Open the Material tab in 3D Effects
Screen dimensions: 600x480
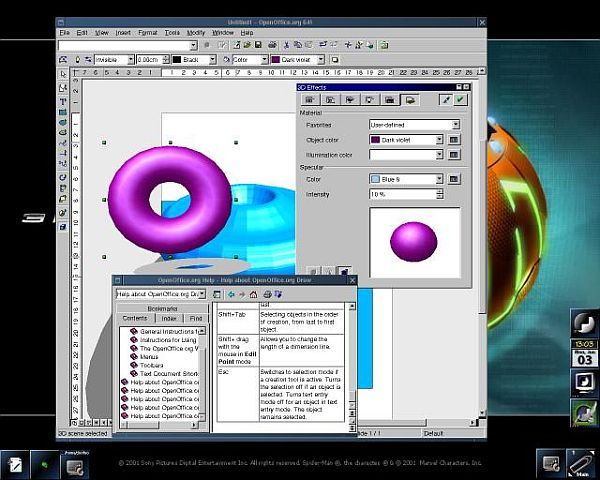(409, 99)
